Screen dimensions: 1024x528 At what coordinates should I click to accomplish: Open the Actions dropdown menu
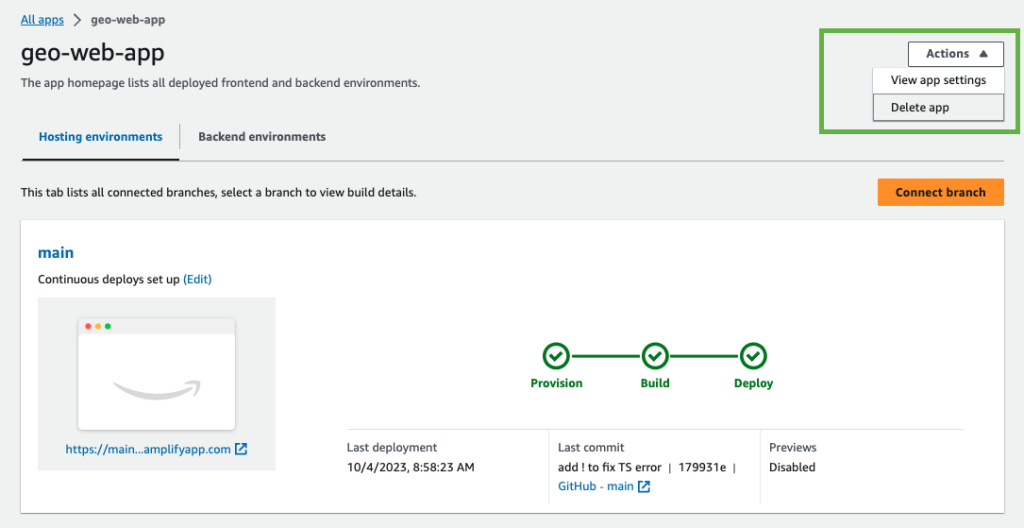pos(955,54)
